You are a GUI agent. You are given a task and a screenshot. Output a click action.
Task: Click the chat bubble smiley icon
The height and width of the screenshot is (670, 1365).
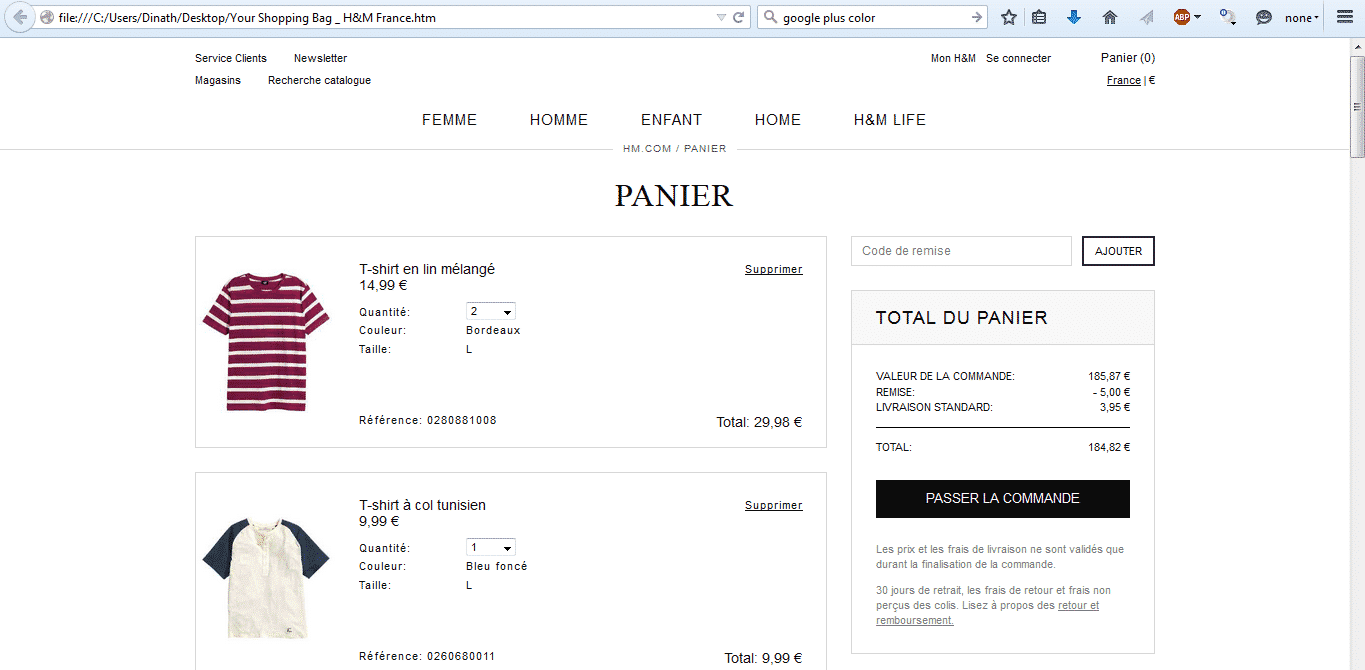1264,17
